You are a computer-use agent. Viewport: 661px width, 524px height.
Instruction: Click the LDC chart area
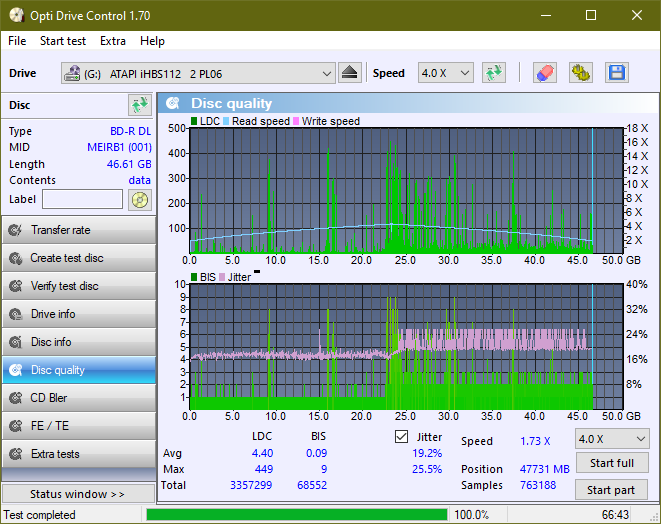pyautogui.click(x=406, y=190)
